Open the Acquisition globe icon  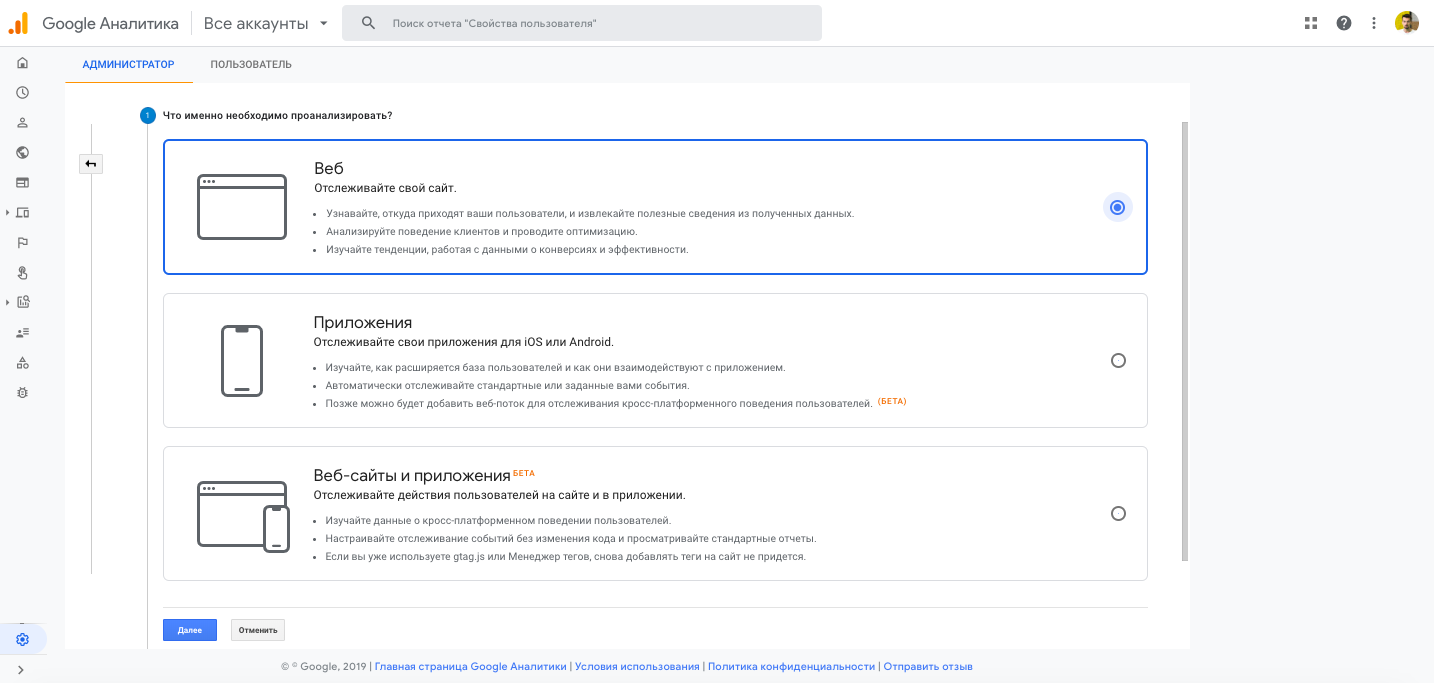pos(22,153)
